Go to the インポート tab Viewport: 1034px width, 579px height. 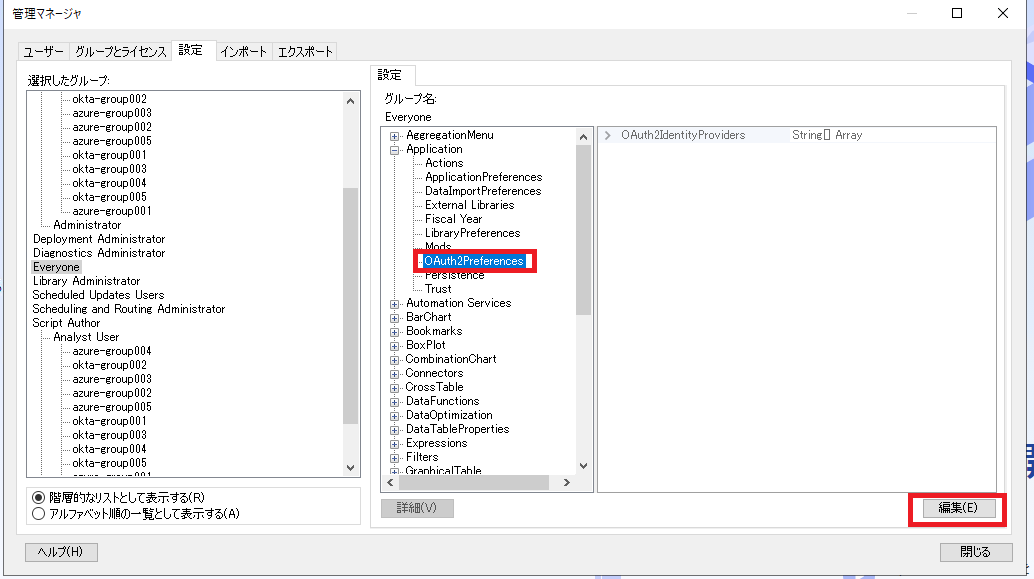pos(244,51)
